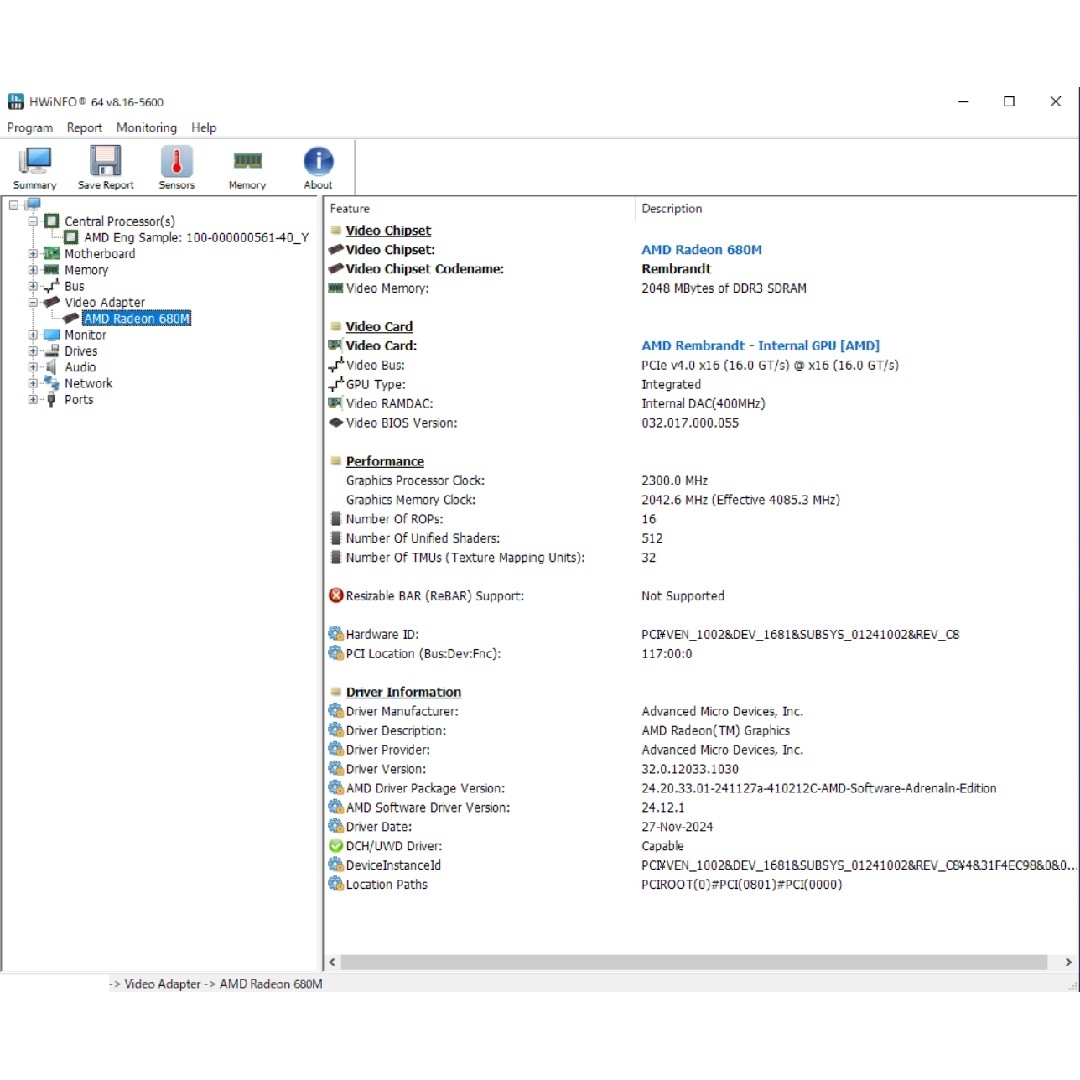
Task: Click the root computer icon in tree
Action: point(33,205)
